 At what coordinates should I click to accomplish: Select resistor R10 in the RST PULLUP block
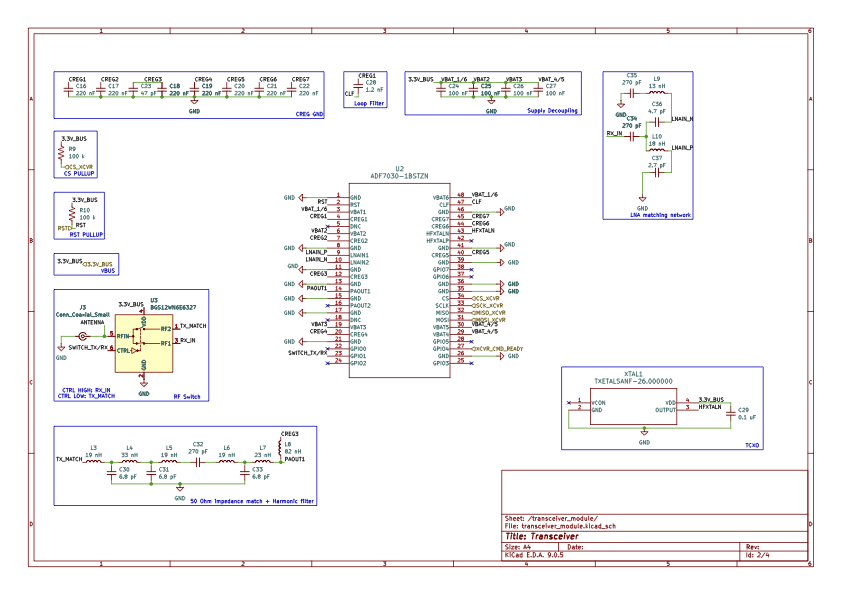pos(74,215)
